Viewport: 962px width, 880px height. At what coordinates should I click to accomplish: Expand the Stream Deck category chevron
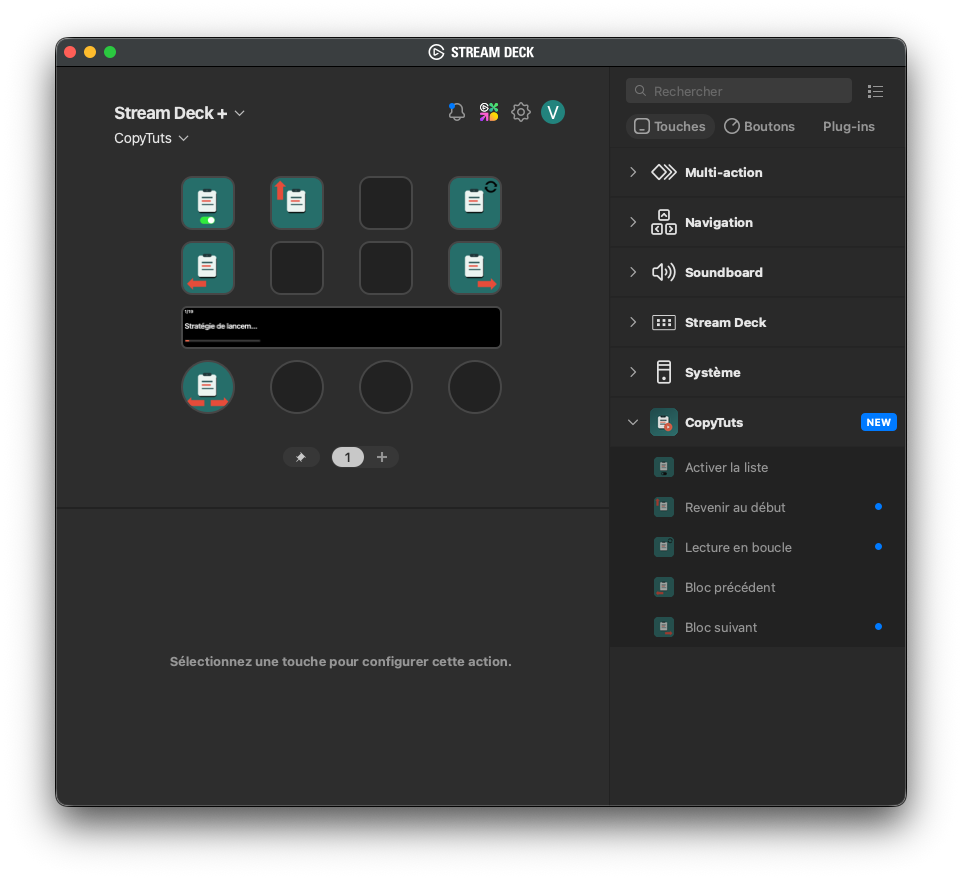633,322
